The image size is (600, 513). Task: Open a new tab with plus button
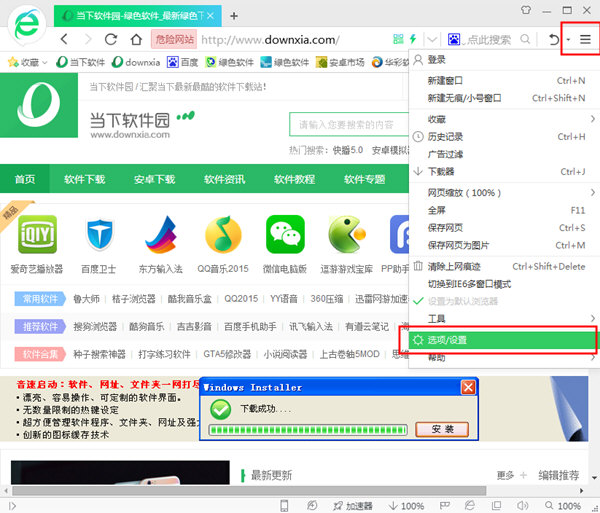pos(234,16)
